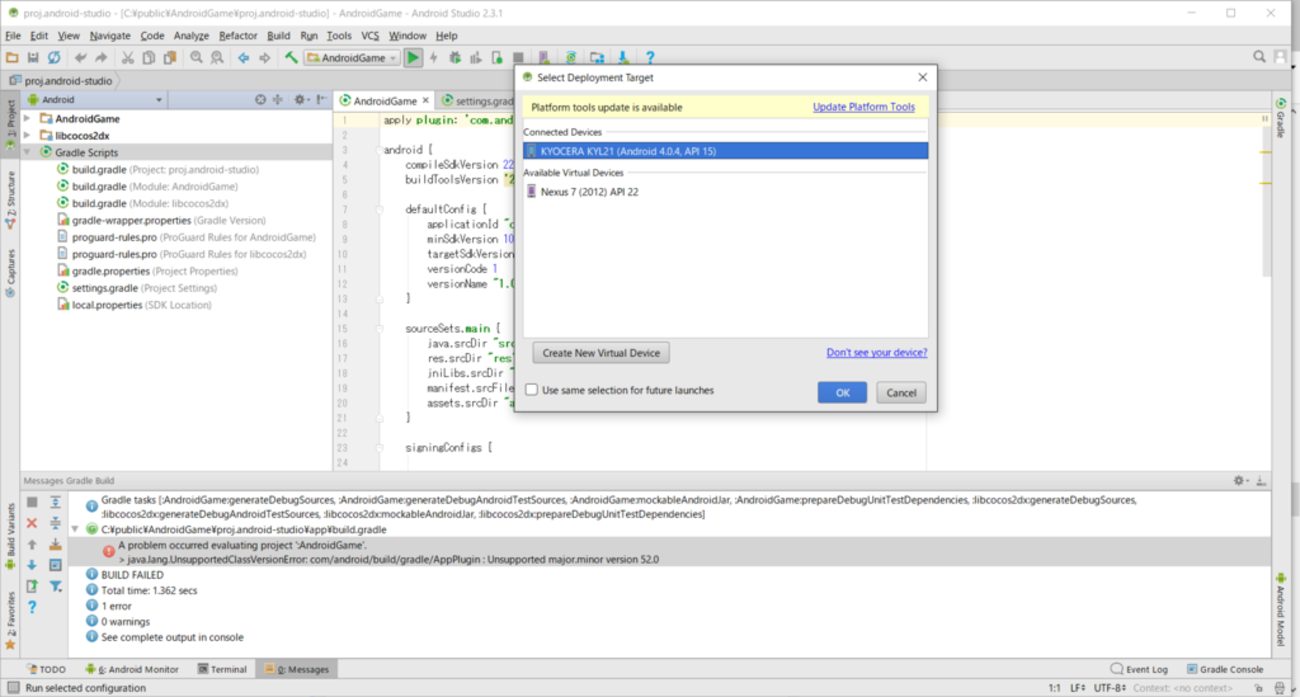Click the Make Project hammer icon

click(x=291, y=58)
